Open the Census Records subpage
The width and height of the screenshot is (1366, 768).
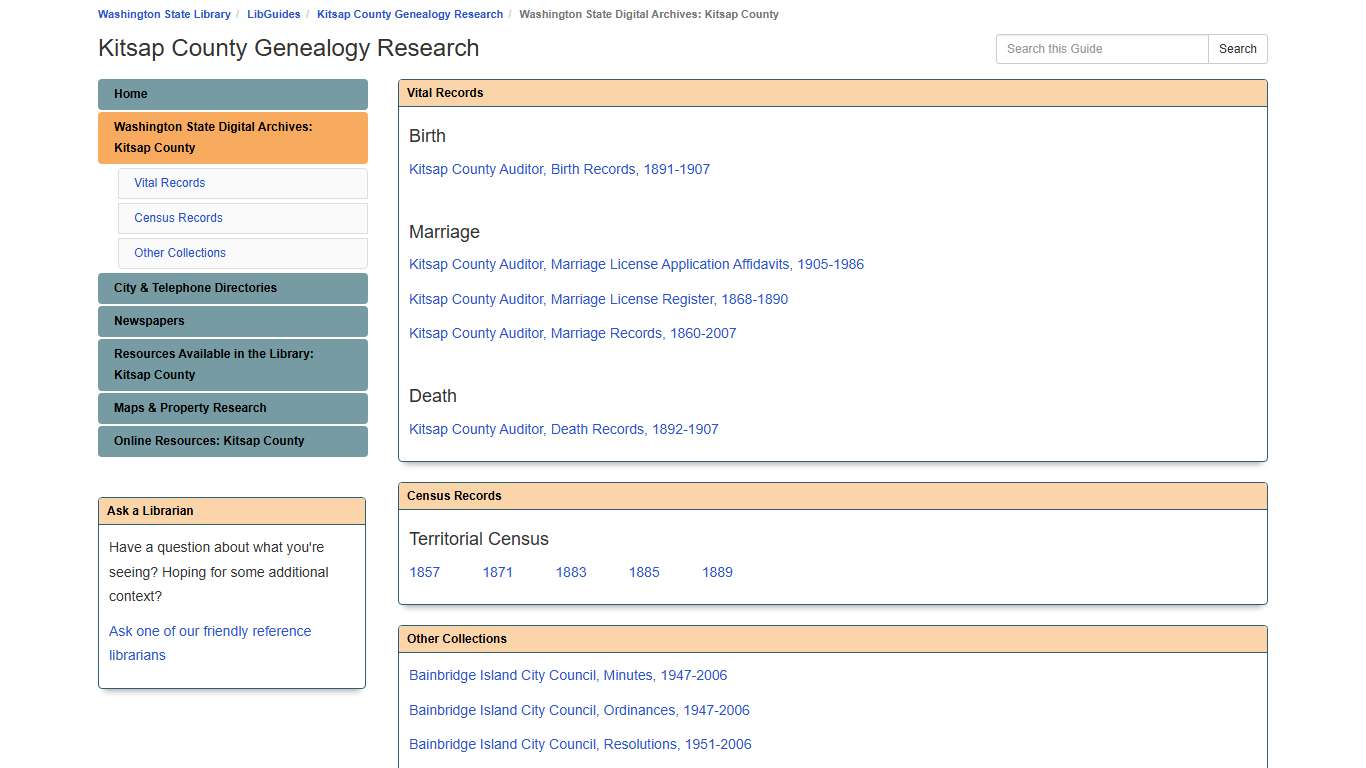tap(178, 218)
